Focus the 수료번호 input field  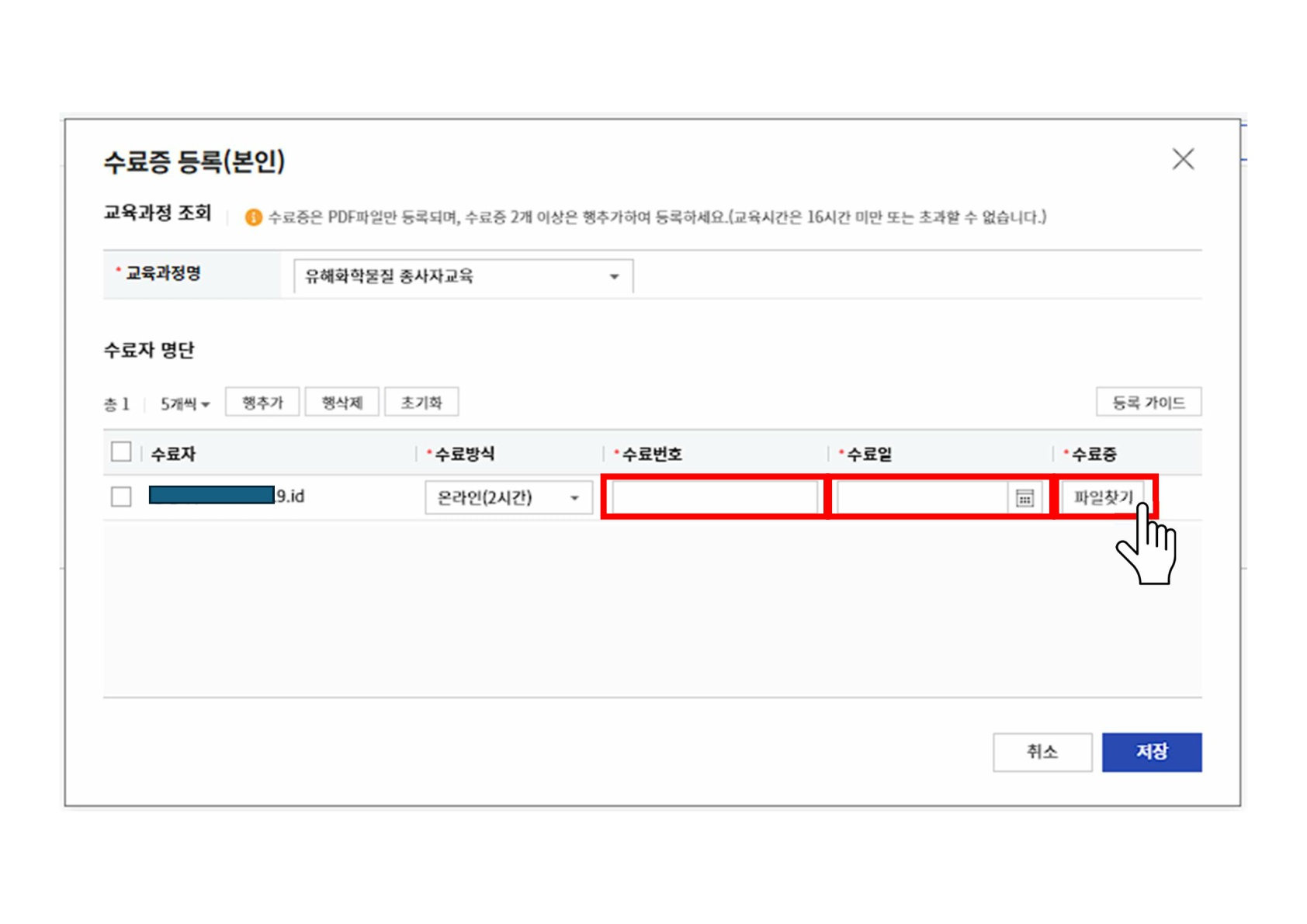[714, 498]
